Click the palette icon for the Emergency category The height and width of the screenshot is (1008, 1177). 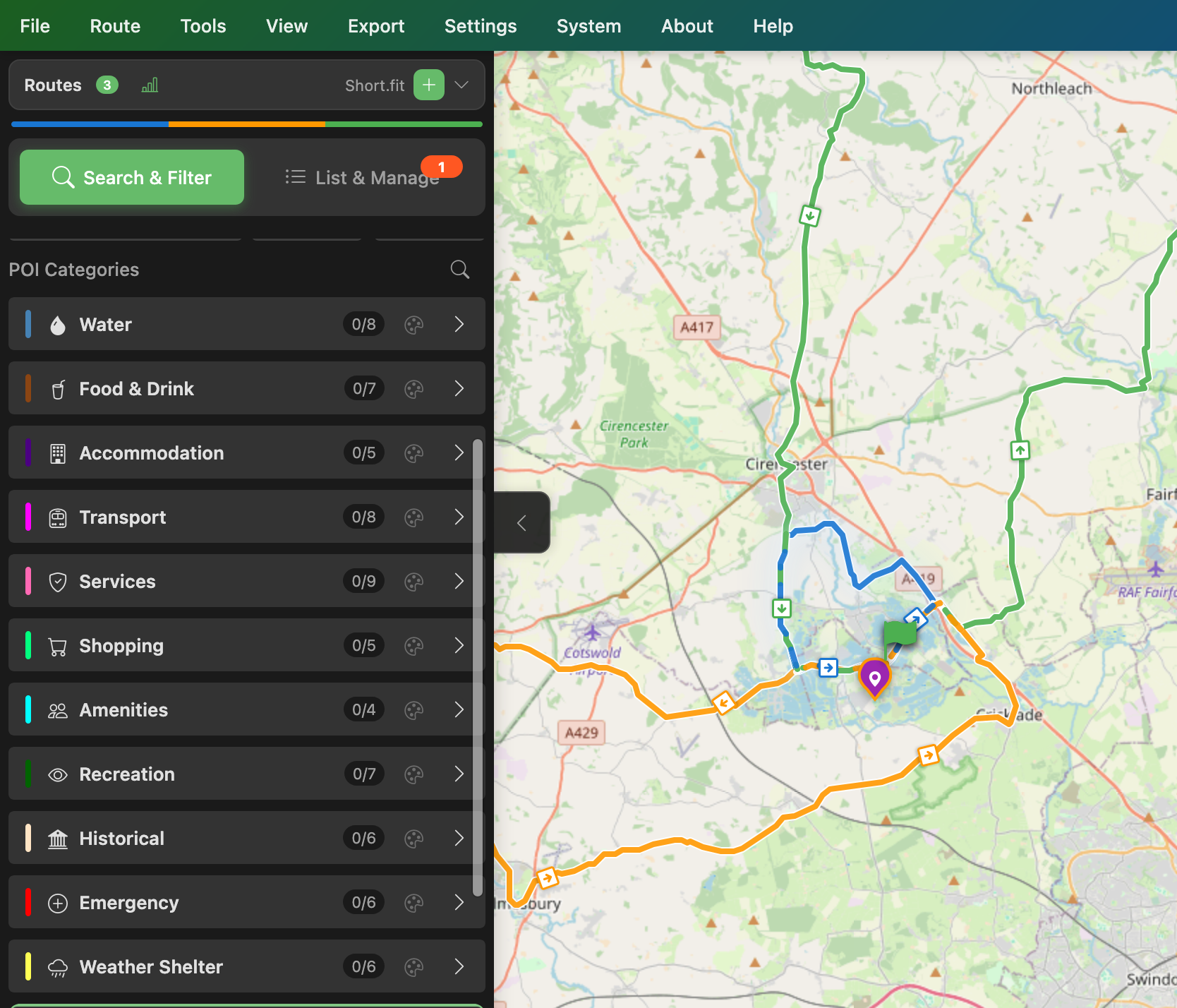(414, 903)
